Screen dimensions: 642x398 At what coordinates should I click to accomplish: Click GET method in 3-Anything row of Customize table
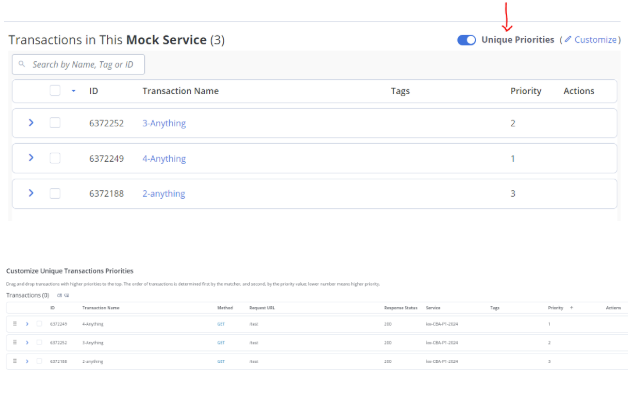pos(221,343)
